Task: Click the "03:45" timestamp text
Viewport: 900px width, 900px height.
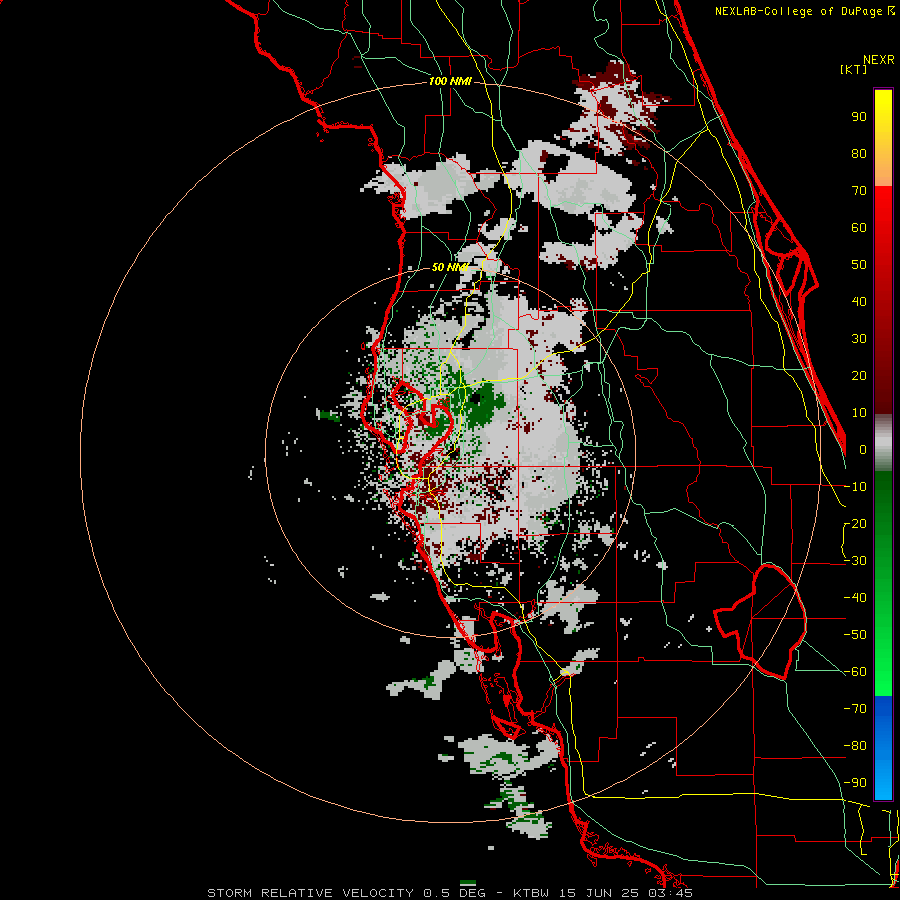Action: [672, 893]
